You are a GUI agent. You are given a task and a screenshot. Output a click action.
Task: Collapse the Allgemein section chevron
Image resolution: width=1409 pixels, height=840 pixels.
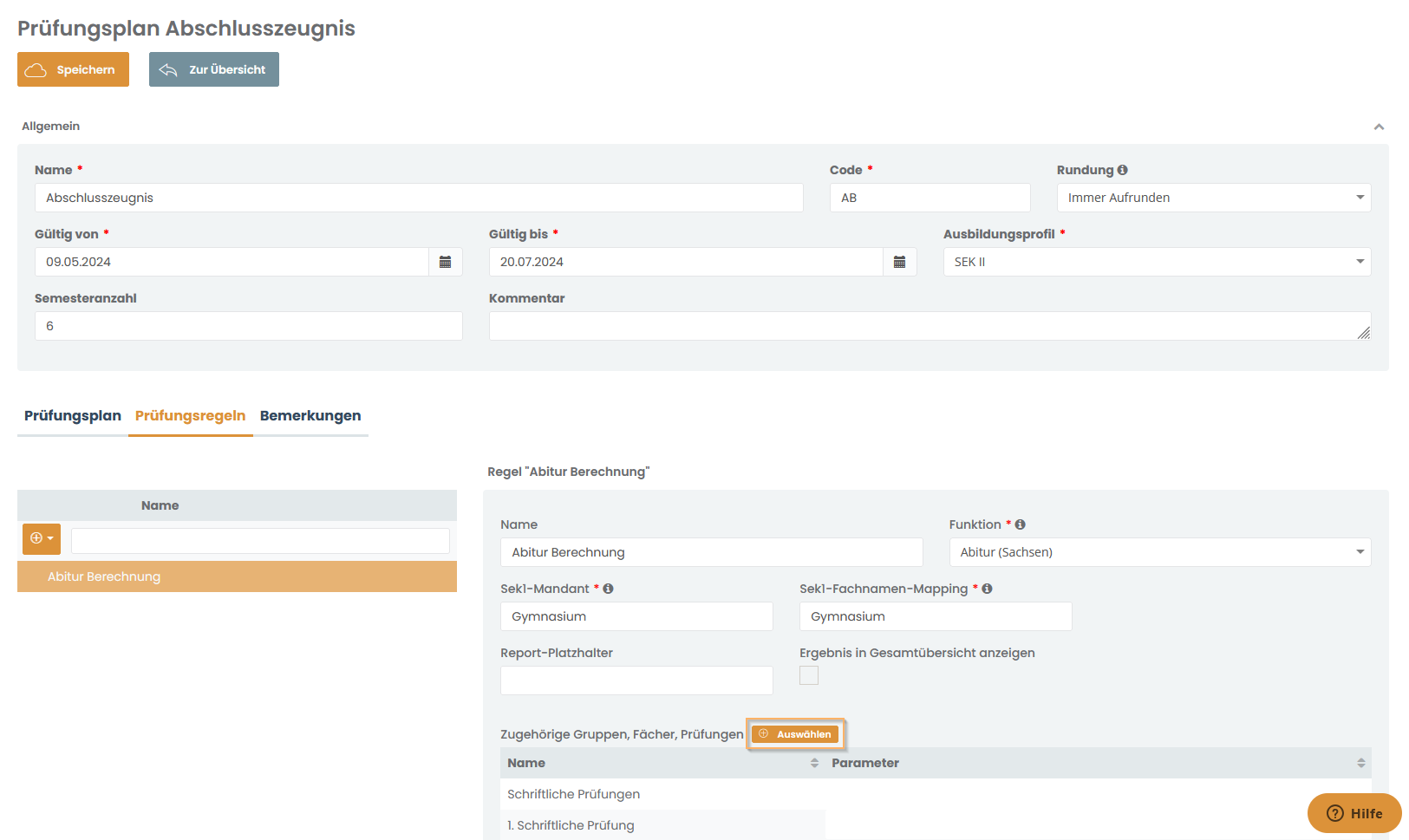pos(1379,127)
